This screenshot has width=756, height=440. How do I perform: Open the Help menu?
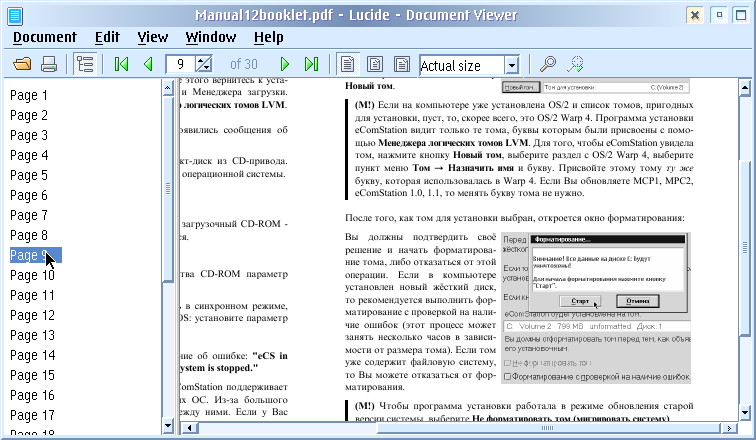pyautogui.click(x=269, y=37)
